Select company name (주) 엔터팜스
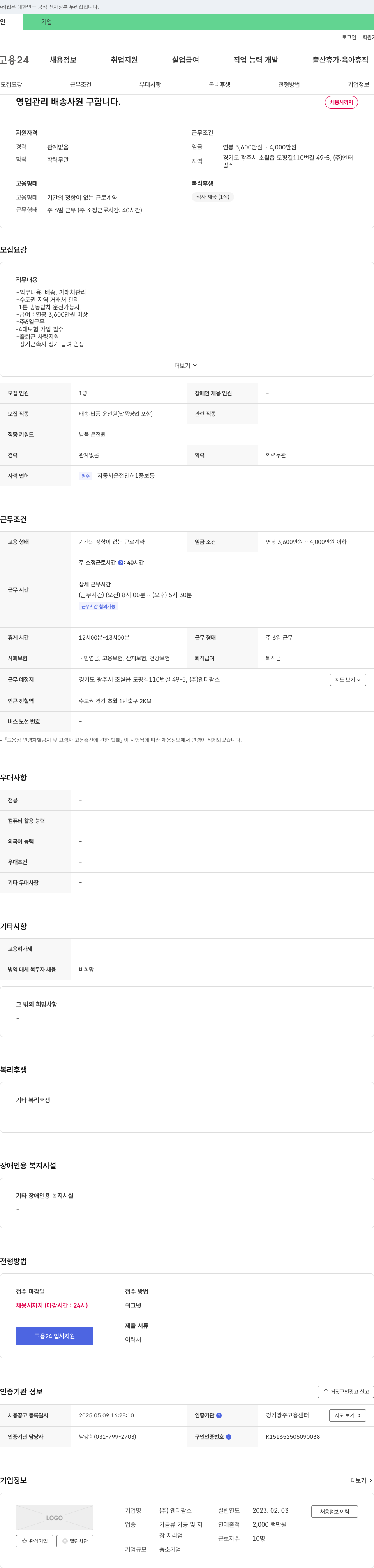 point(175,1510)
